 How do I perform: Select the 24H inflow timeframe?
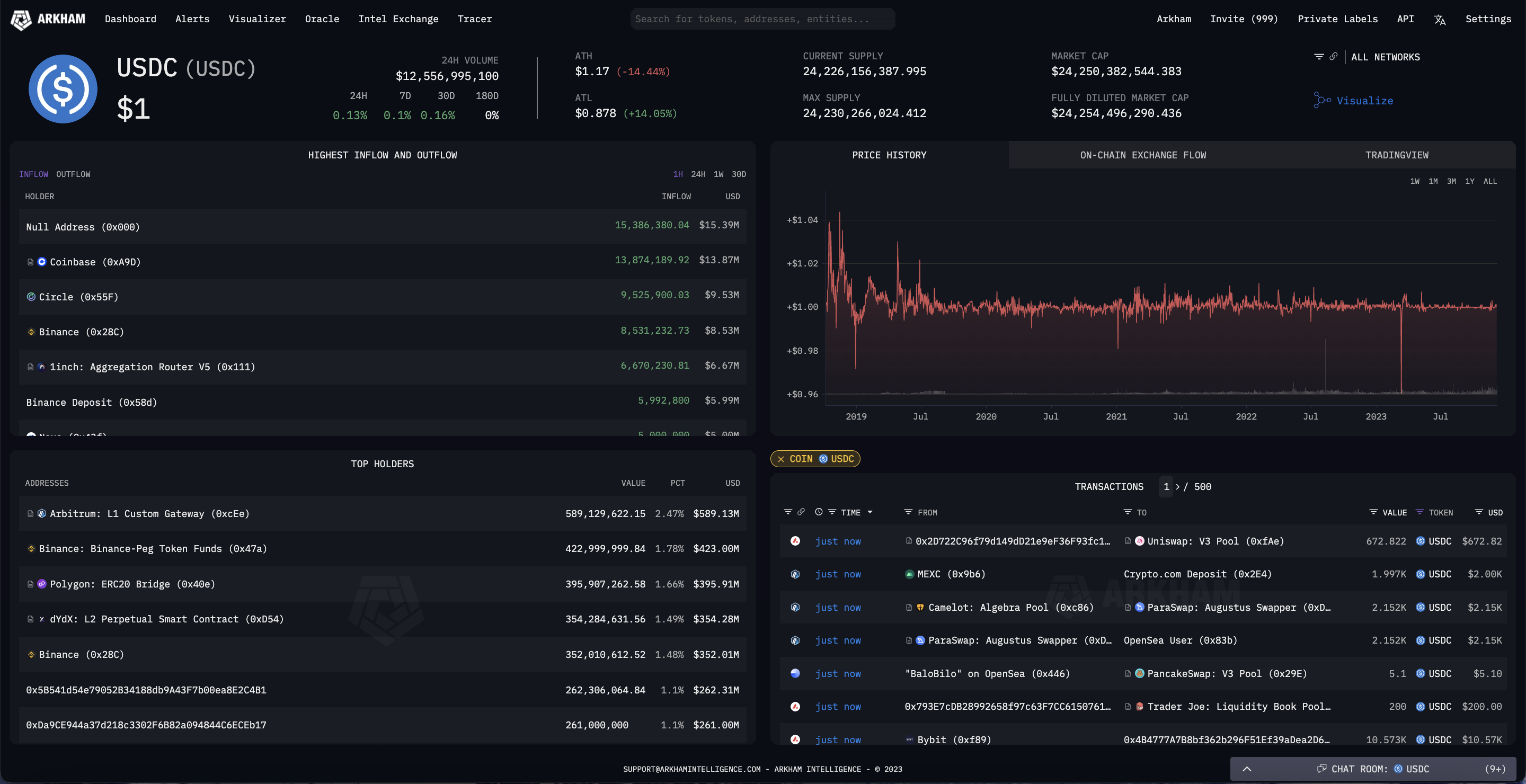698,174
